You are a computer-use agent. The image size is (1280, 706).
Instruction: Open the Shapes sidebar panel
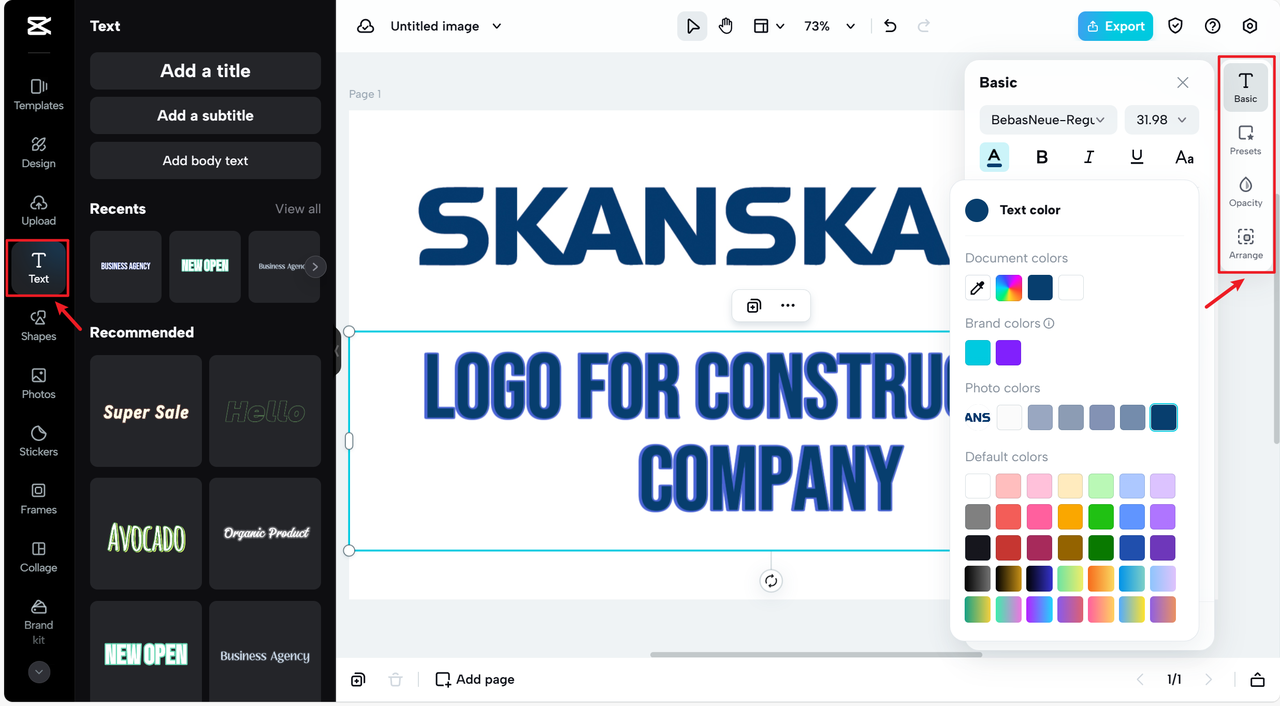click(x=39, y=325)
